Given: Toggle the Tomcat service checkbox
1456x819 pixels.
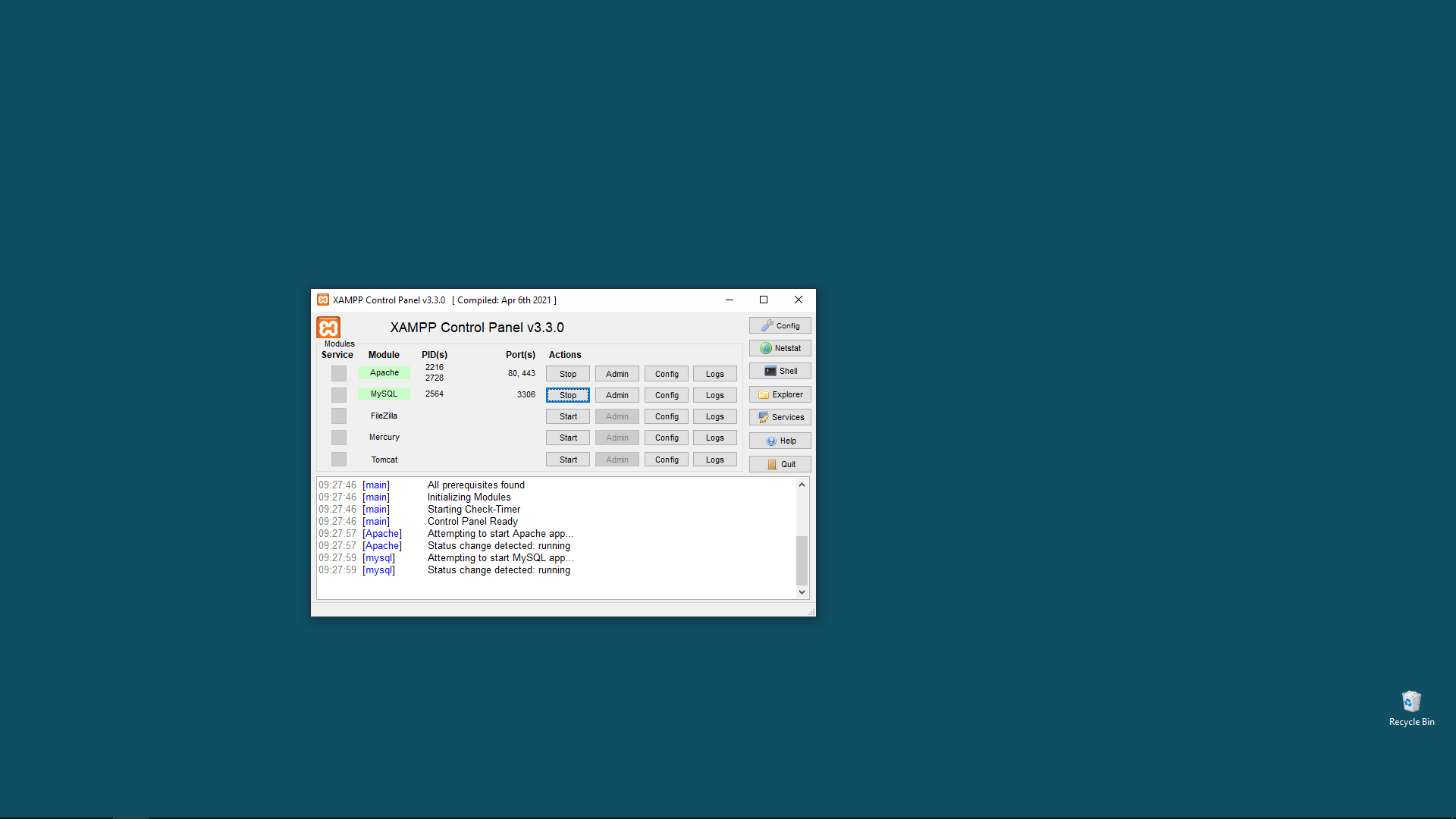Looking at the screenshot, I should [339, 459].
